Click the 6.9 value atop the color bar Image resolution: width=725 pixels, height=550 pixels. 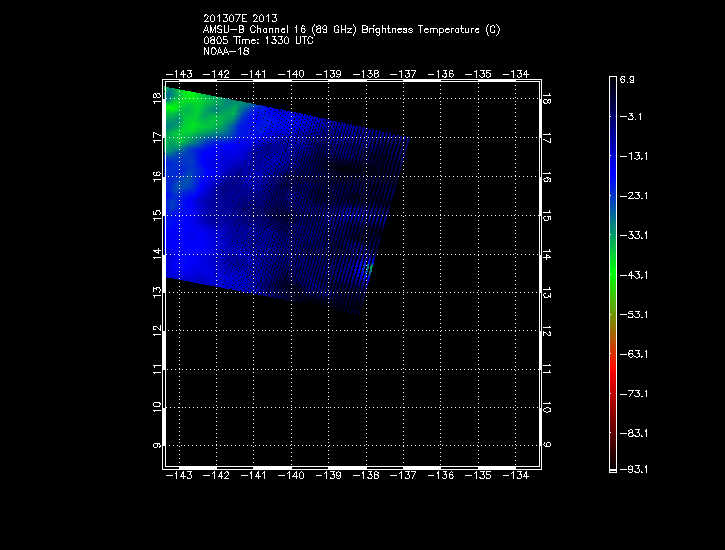[x=628, y=78]
